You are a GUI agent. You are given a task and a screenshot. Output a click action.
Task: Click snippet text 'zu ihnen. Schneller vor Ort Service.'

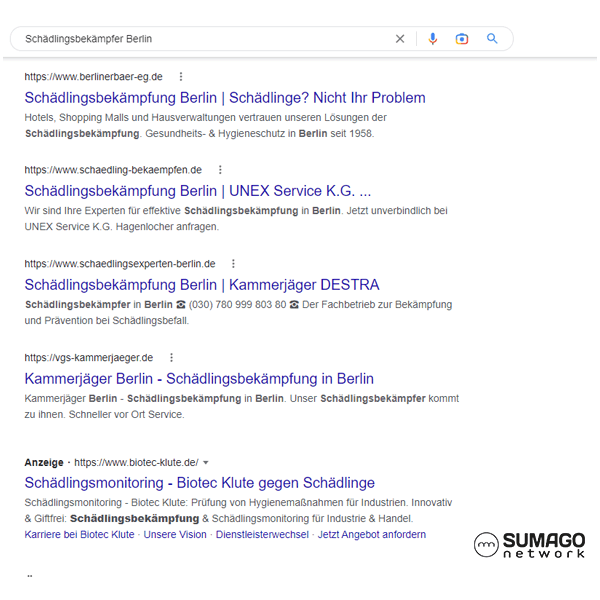click(x=104, y=414)
